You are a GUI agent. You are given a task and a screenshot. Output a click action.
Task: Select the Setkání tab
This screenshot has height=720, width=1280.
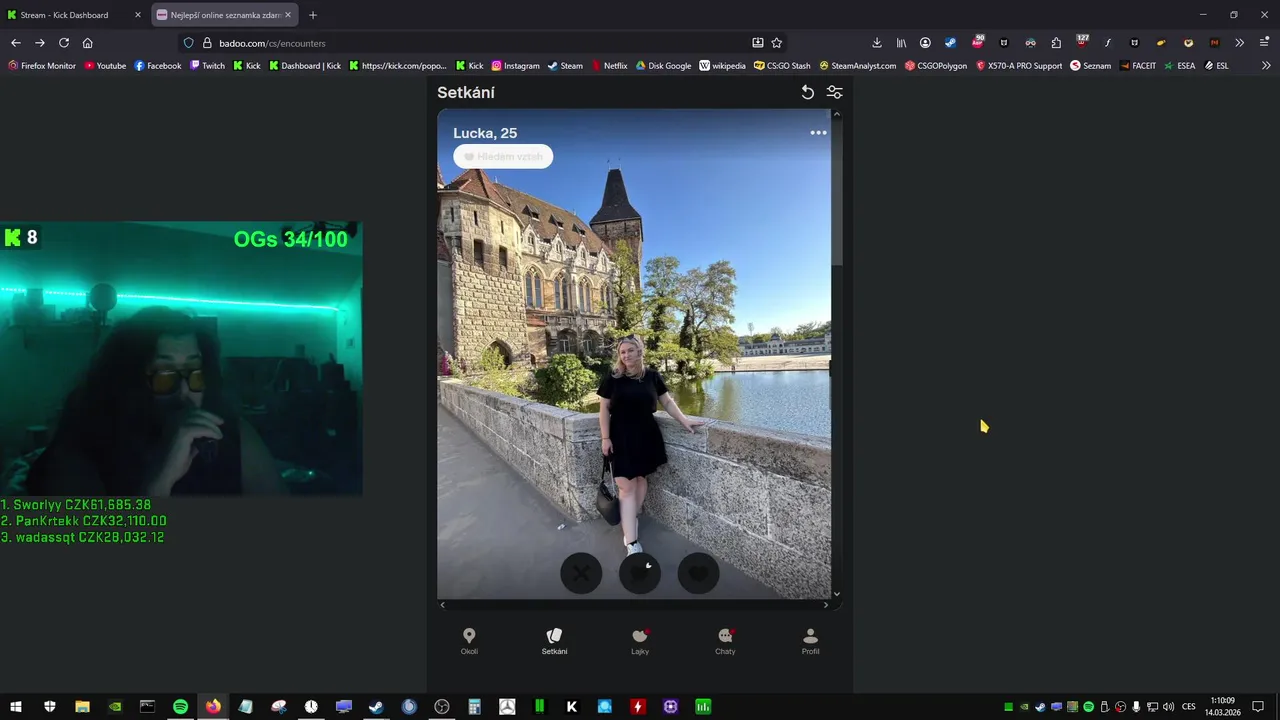pyautogui.click(x=554, y=641)
